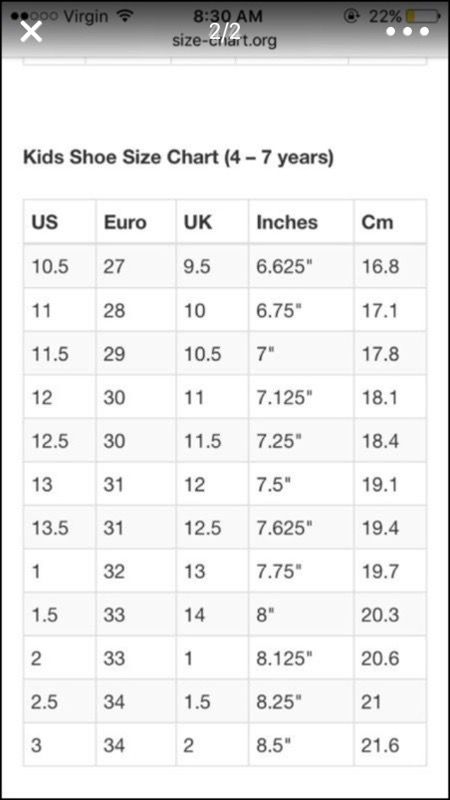Select the Kids Shoe Size Chart heading
450x800 pixels.
[x=178, y=157]
